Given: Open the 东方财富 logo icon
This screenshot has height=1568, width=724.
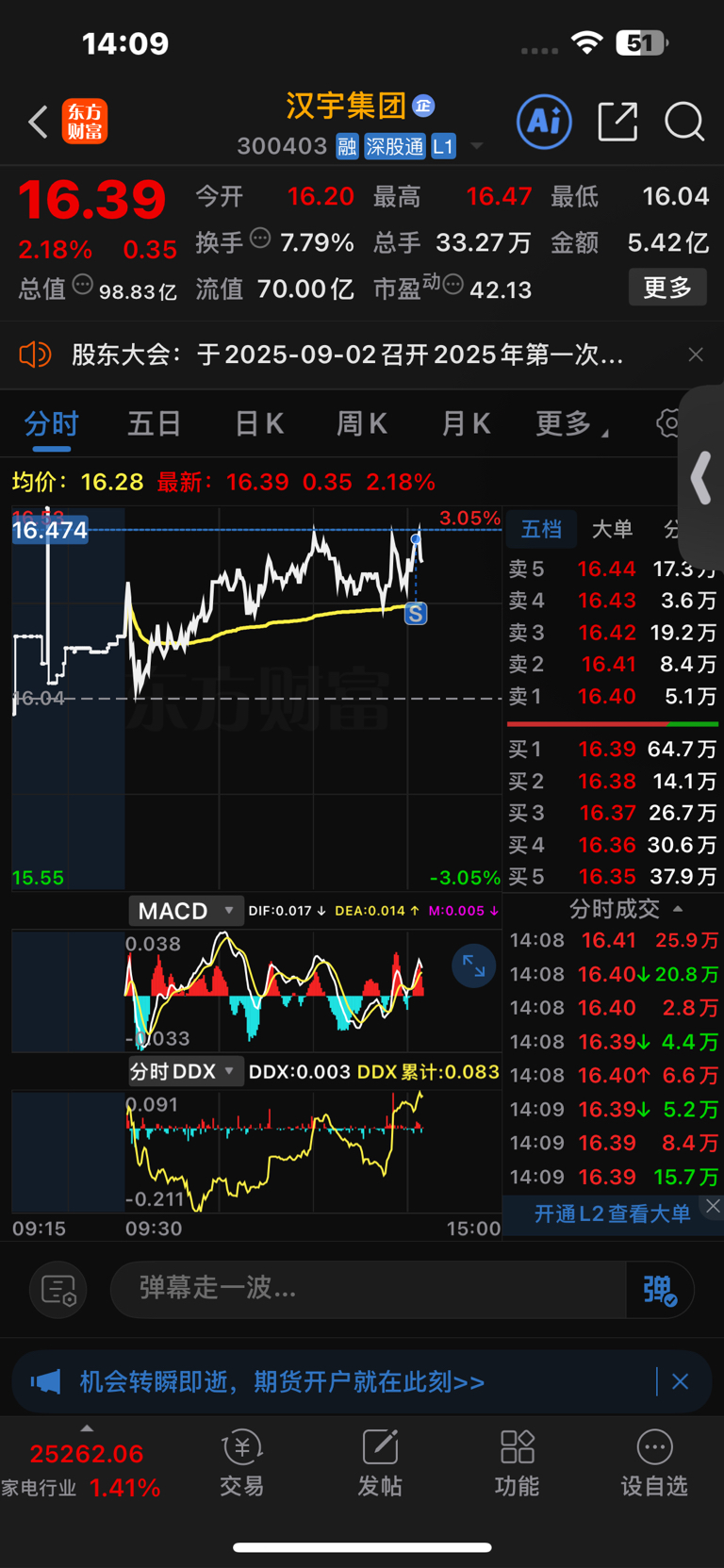Looking at the screenshot, I should [85, 122].
